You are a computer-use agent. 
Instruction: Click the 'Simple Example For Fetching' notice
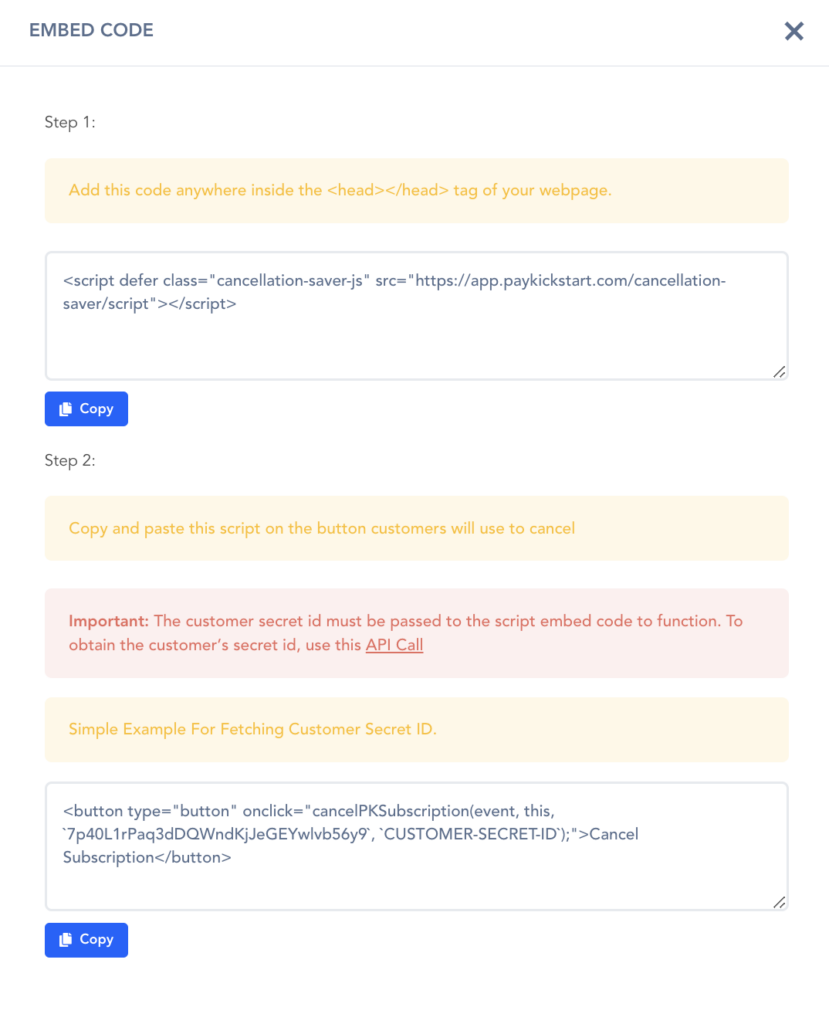(252, 729)
